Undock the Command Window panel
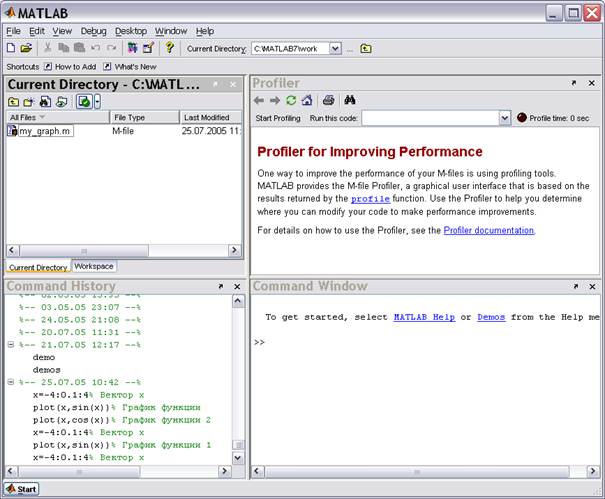The width and height of the screenshot is (605, 499). (x=576, y=286)
